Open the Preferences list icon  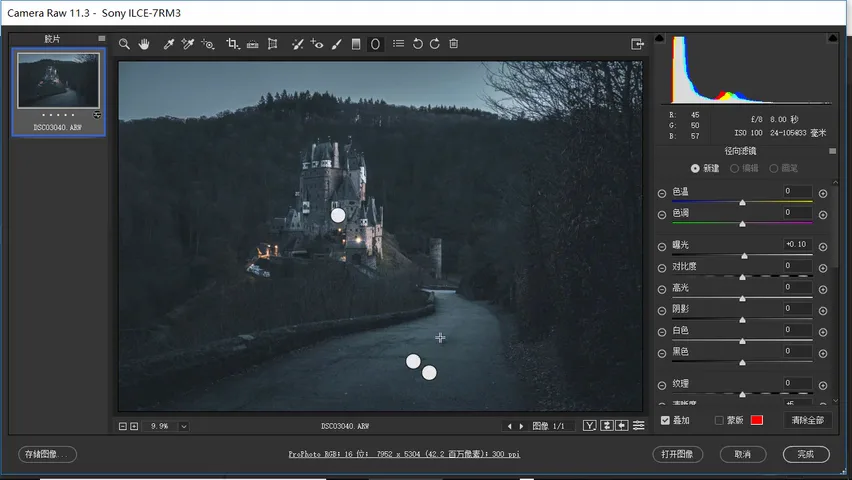[399, 43]
